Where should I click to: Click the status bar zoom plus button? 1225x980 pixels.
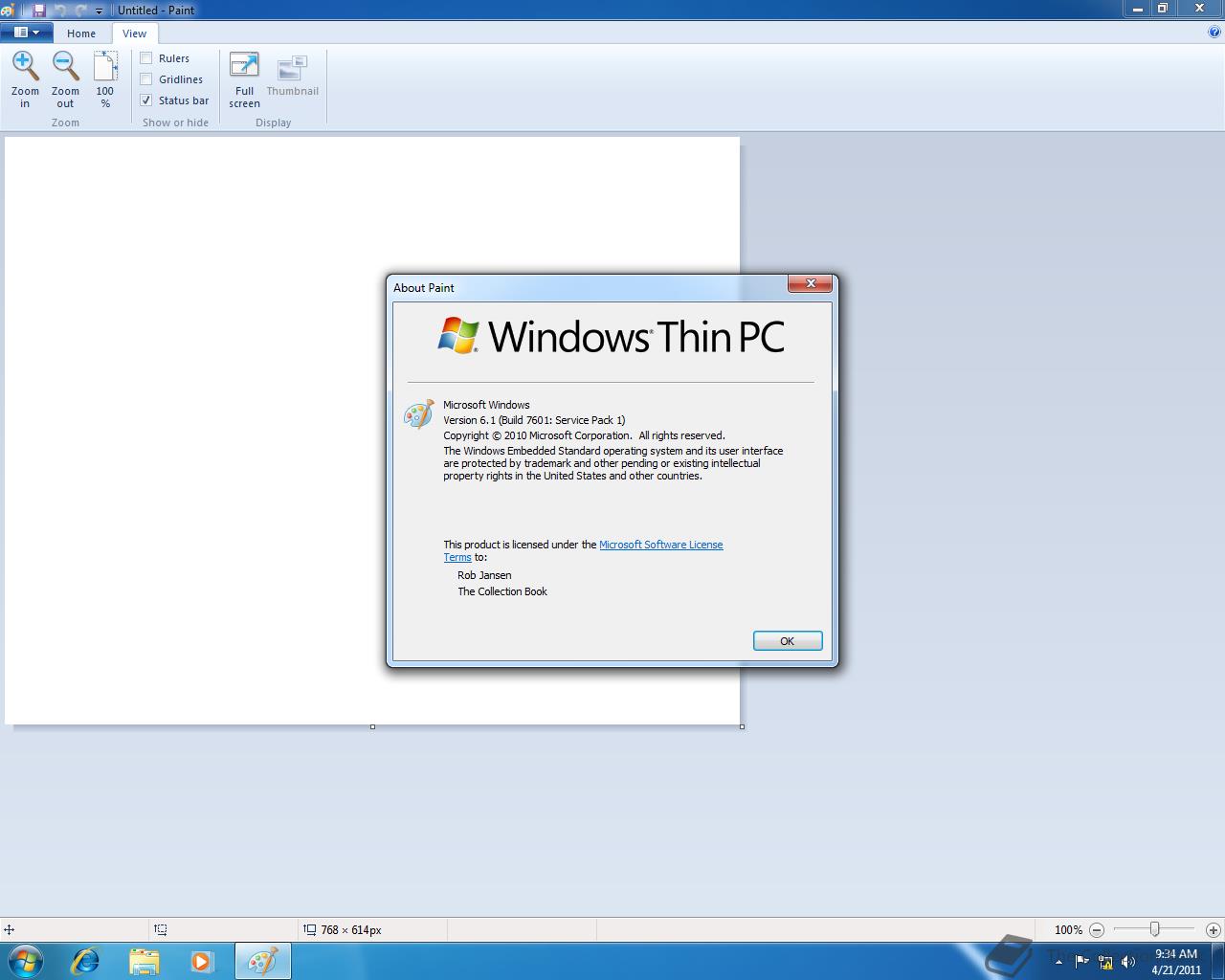(x=1213, y=929)
